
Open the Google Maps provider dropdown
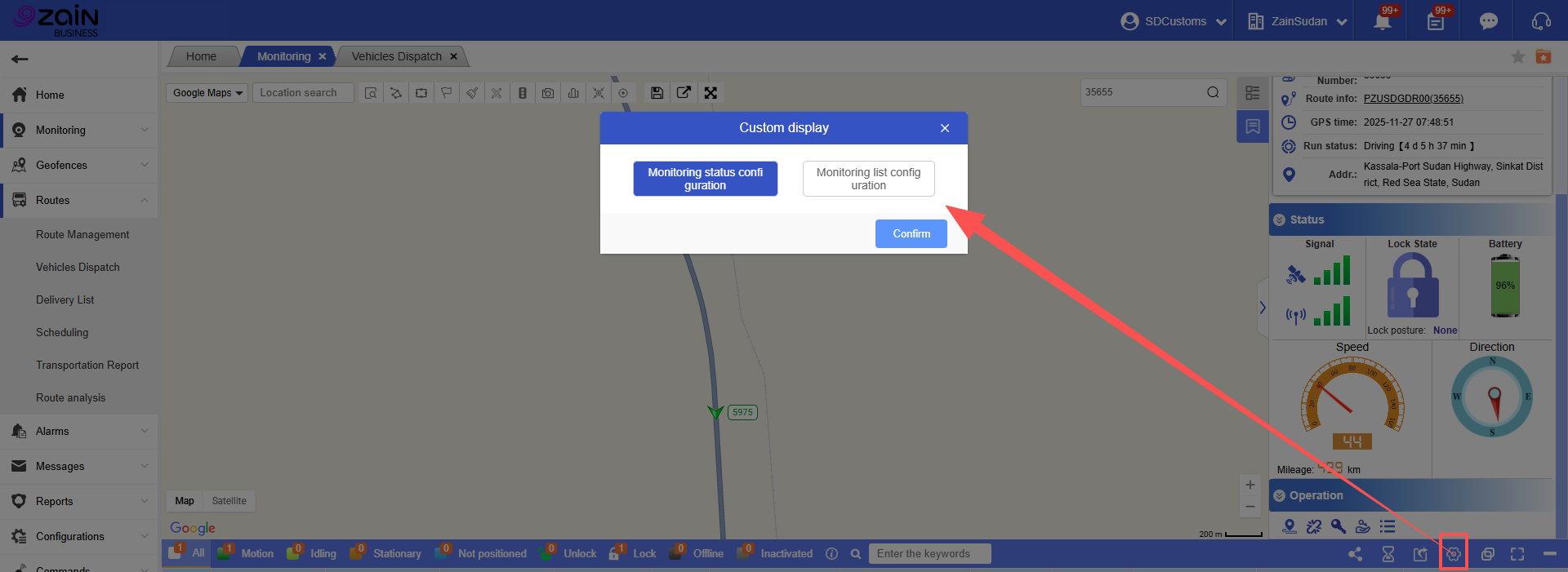(207, 93)
